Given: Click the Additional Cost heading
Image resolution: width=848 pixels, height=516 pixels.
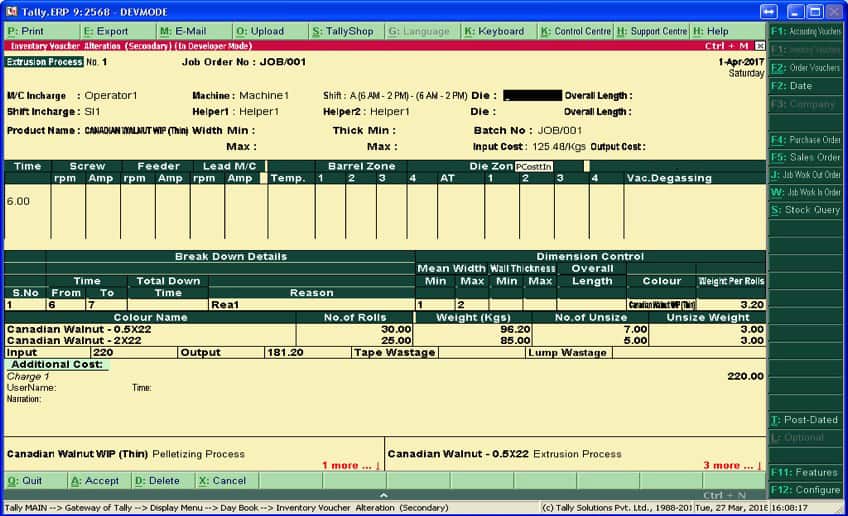Looking at the screenshot, I should click(x=57, y=365).
